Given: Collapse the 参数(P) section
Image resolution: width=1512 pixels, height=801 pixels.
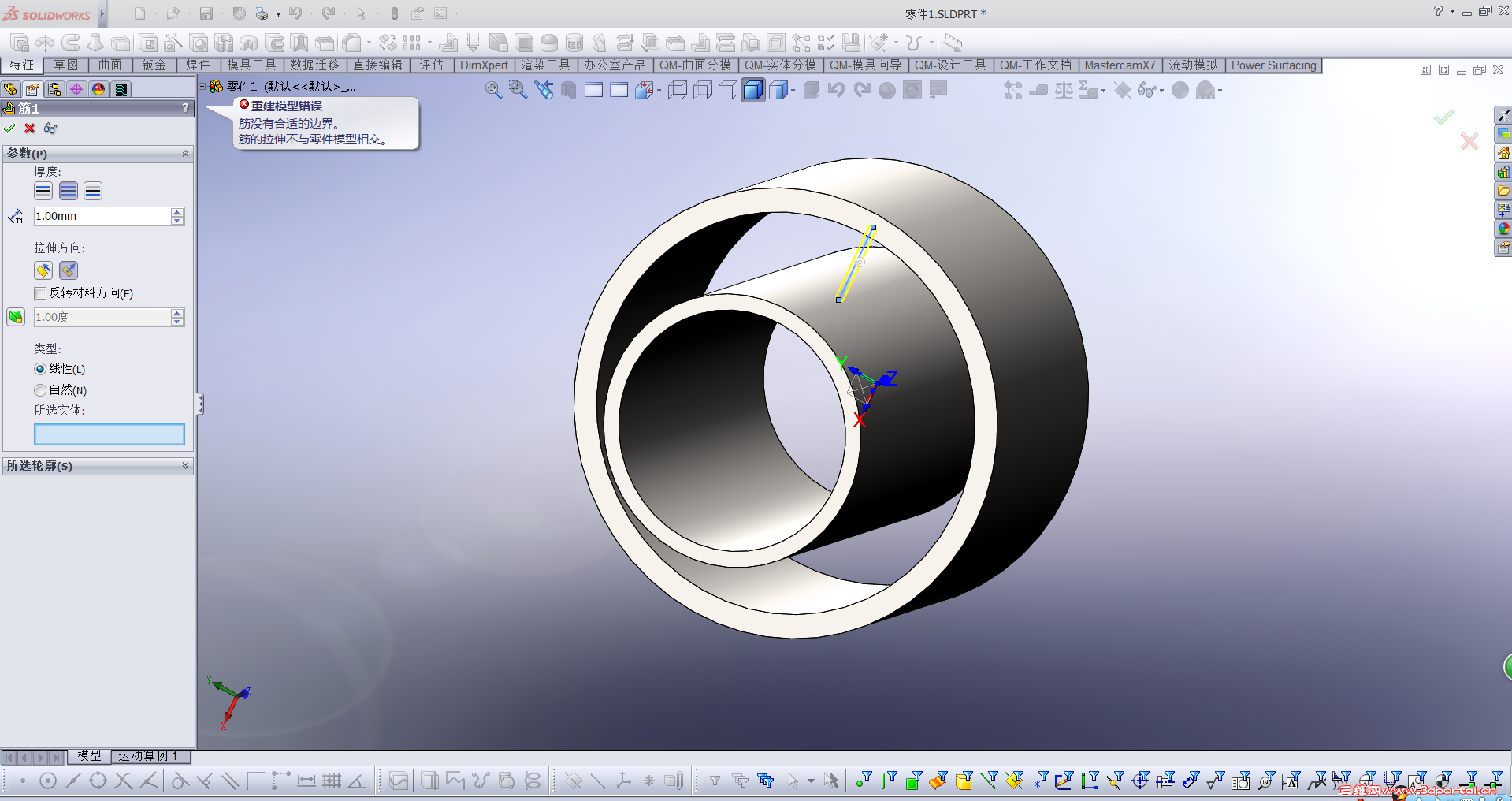Looking at the screenshot, I should 185,154.
